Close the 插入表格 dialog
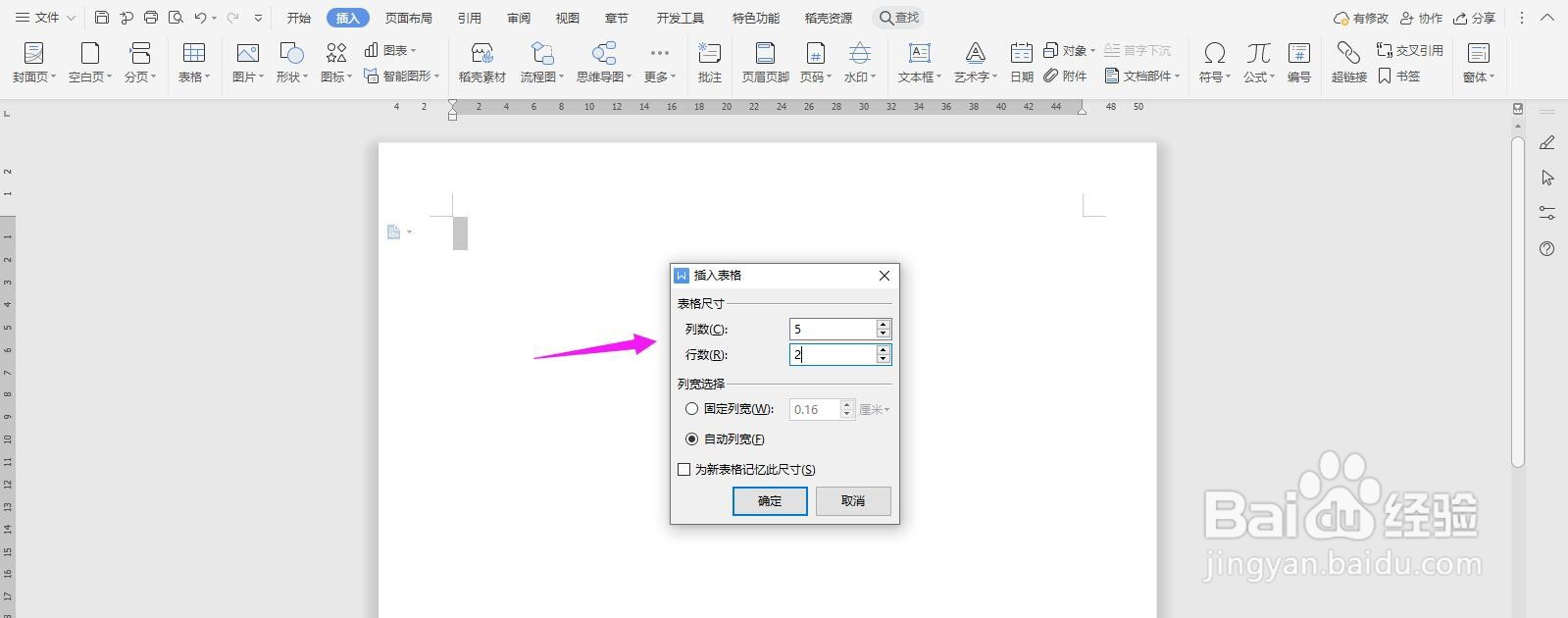 [885, 276]
